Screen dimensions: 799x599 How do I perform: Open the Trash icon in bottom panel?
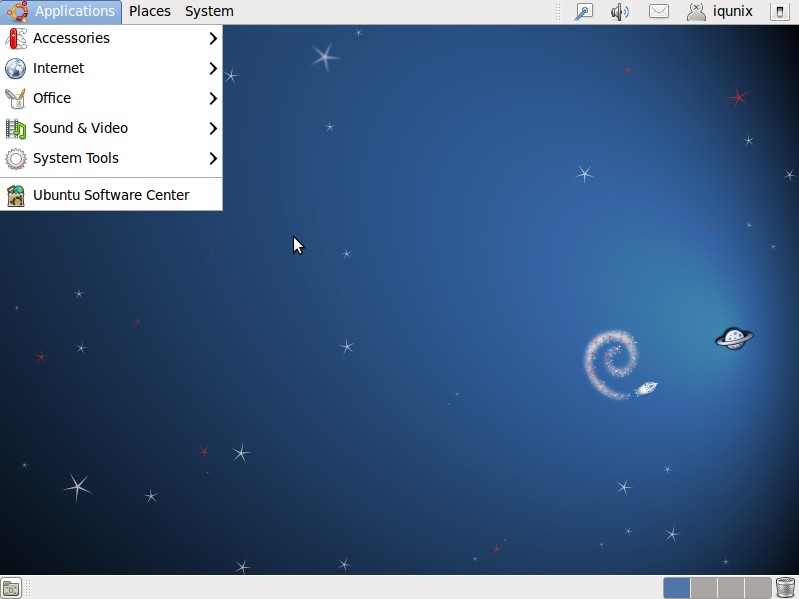(x=785, y=588)
